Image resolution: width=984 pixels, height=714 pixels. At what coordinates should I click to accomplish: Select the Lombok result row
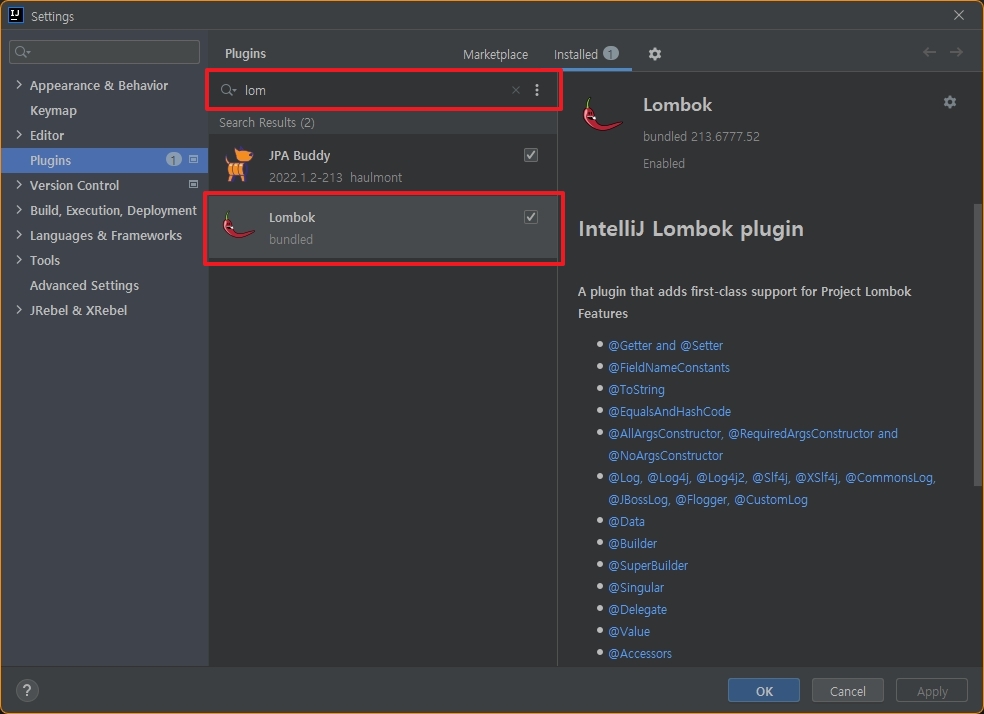pos(383,227)
